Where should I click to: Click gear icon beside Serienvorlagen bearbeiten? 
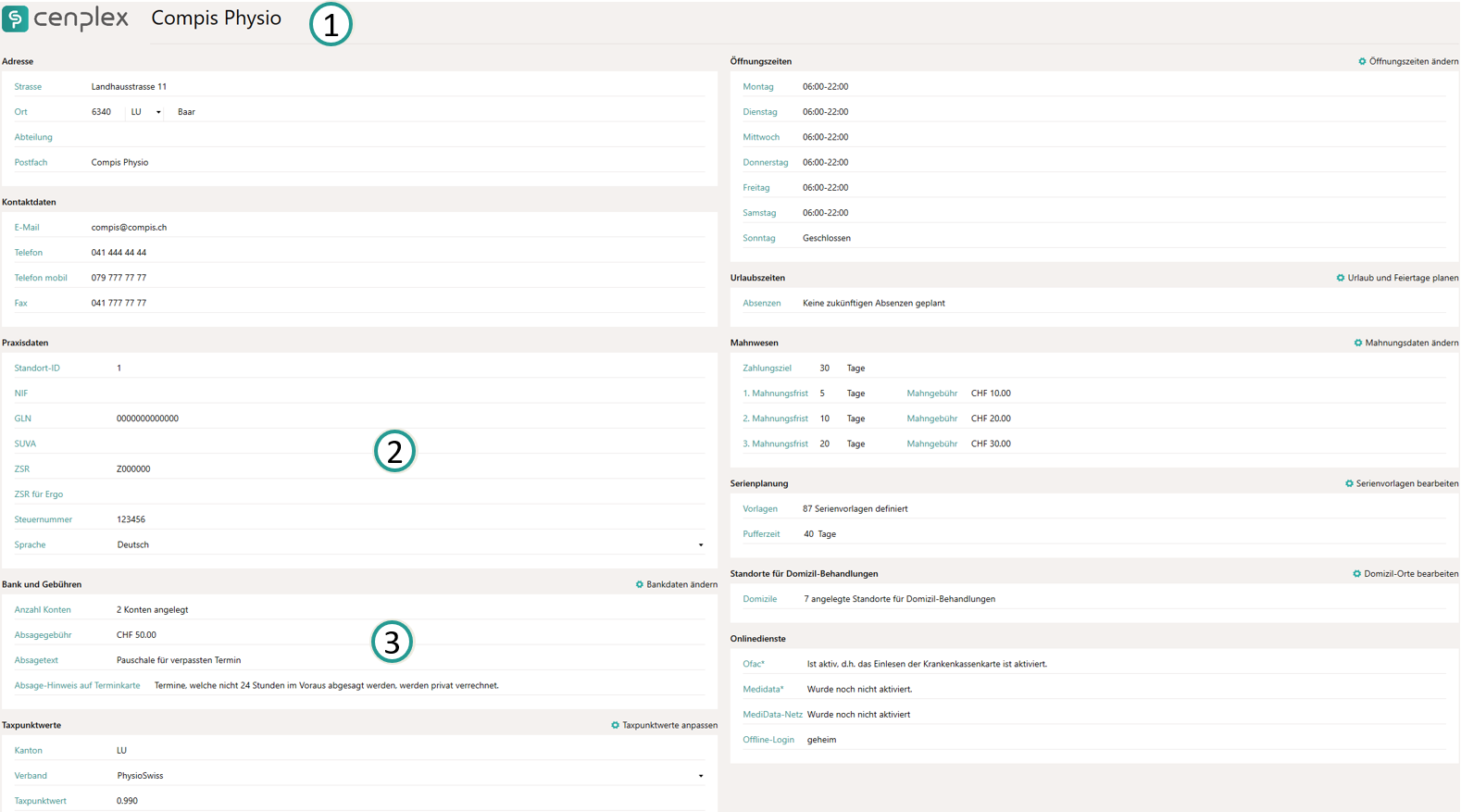click(x=1349, y=484)
